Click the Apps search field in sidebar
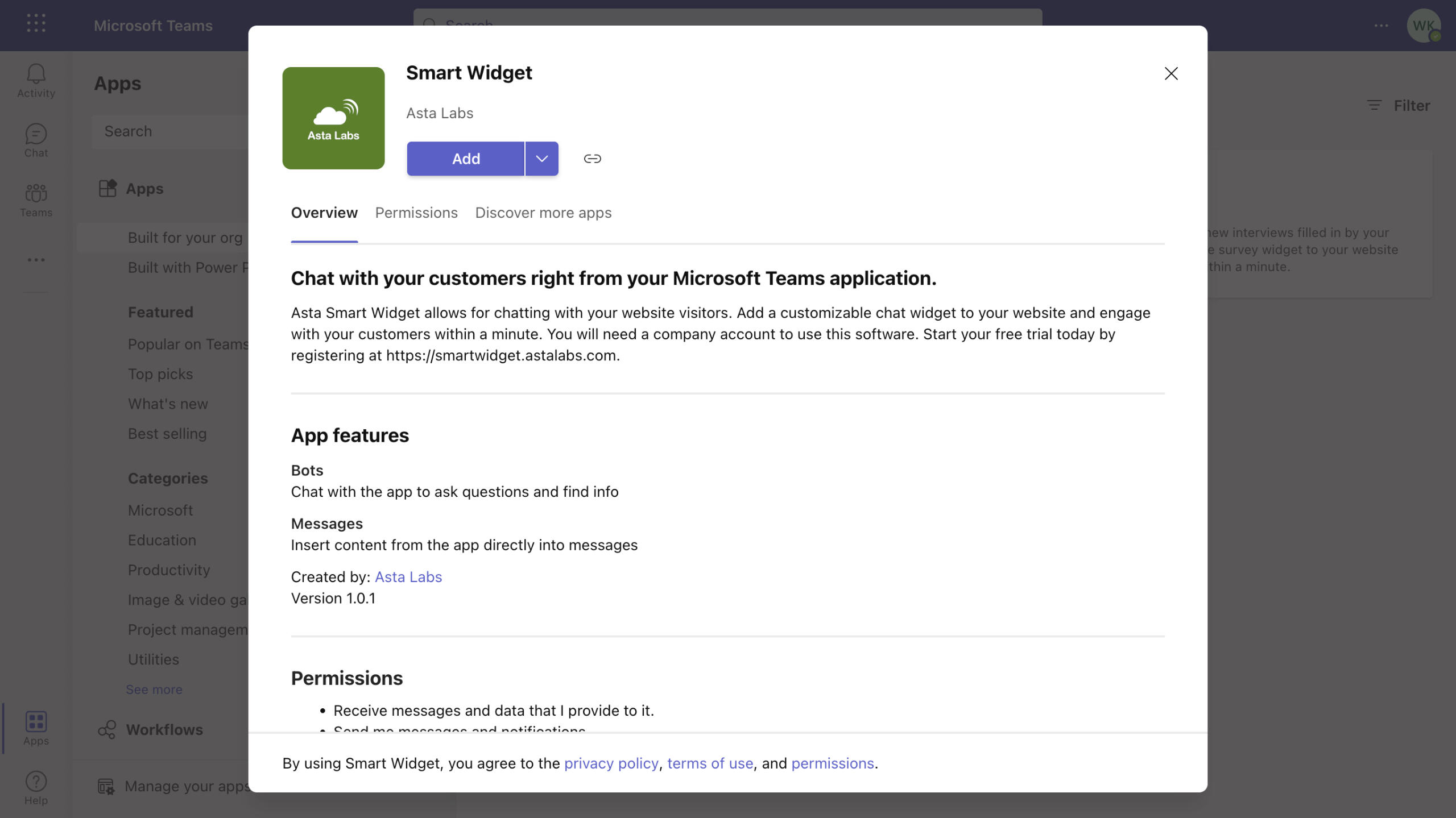The image size is (1456, 818). point(170,131)
